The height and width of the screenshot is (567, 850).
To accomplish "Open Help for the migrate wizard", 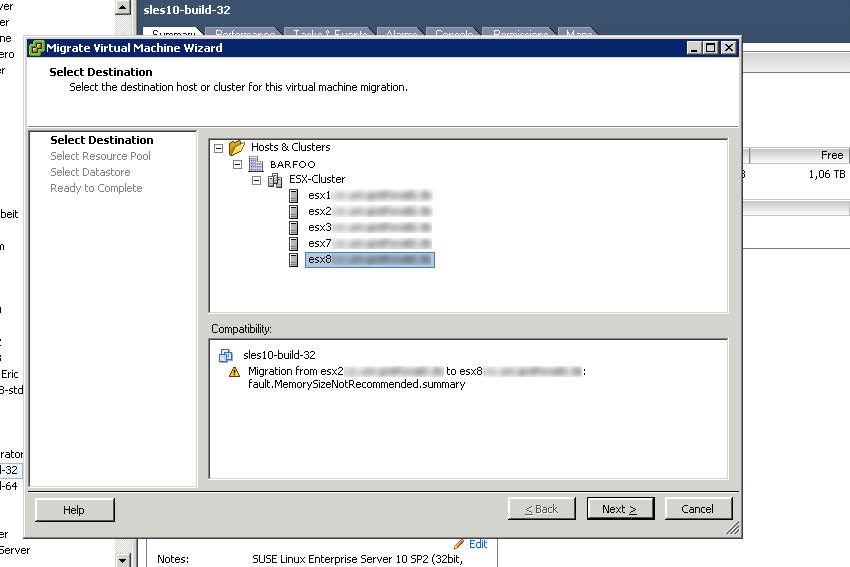I will point(74,510).
